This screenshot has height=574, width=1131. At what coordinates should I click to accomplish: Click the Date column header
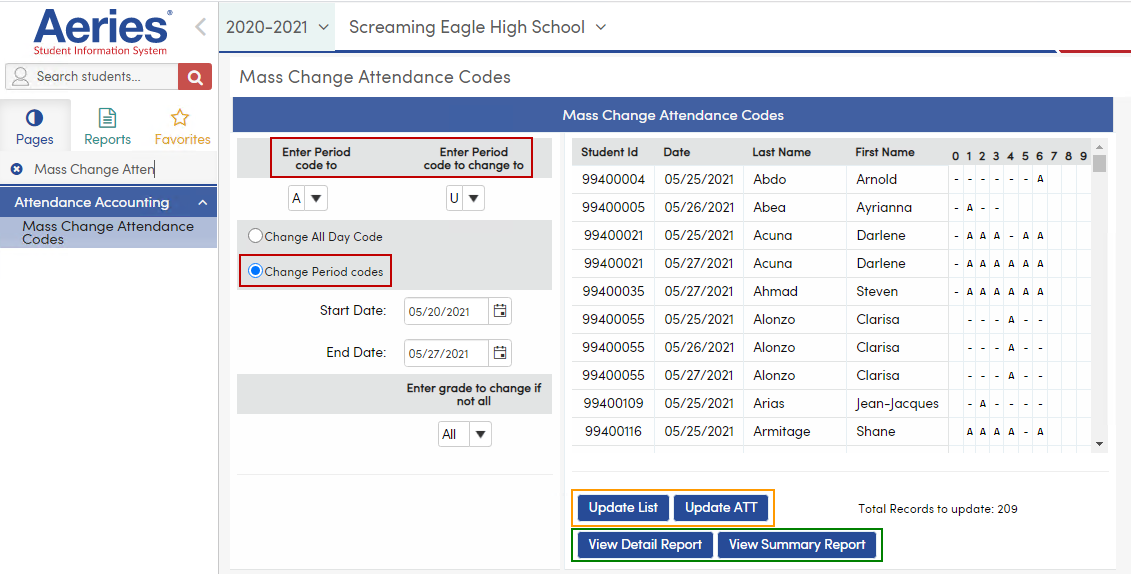677,152
